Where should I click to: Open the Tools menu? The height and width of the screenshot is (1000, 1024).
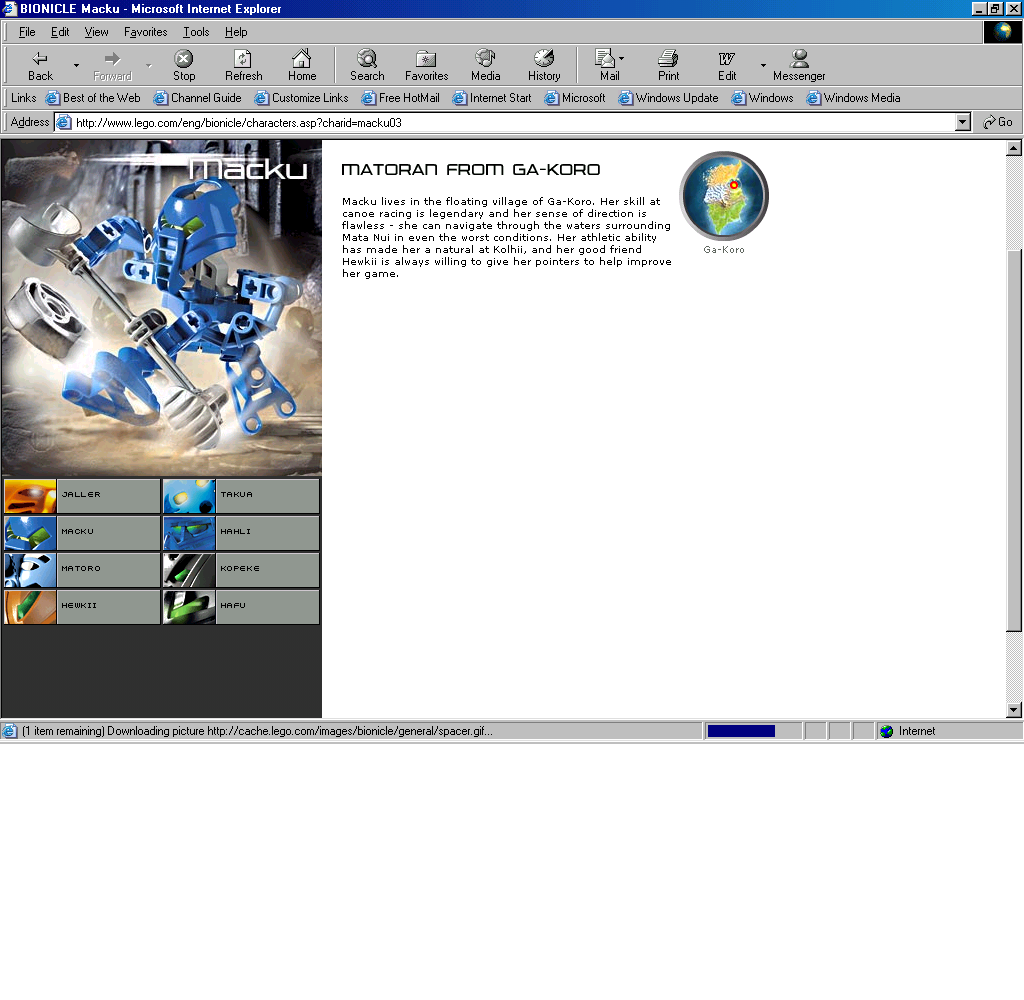click(196, 32)
